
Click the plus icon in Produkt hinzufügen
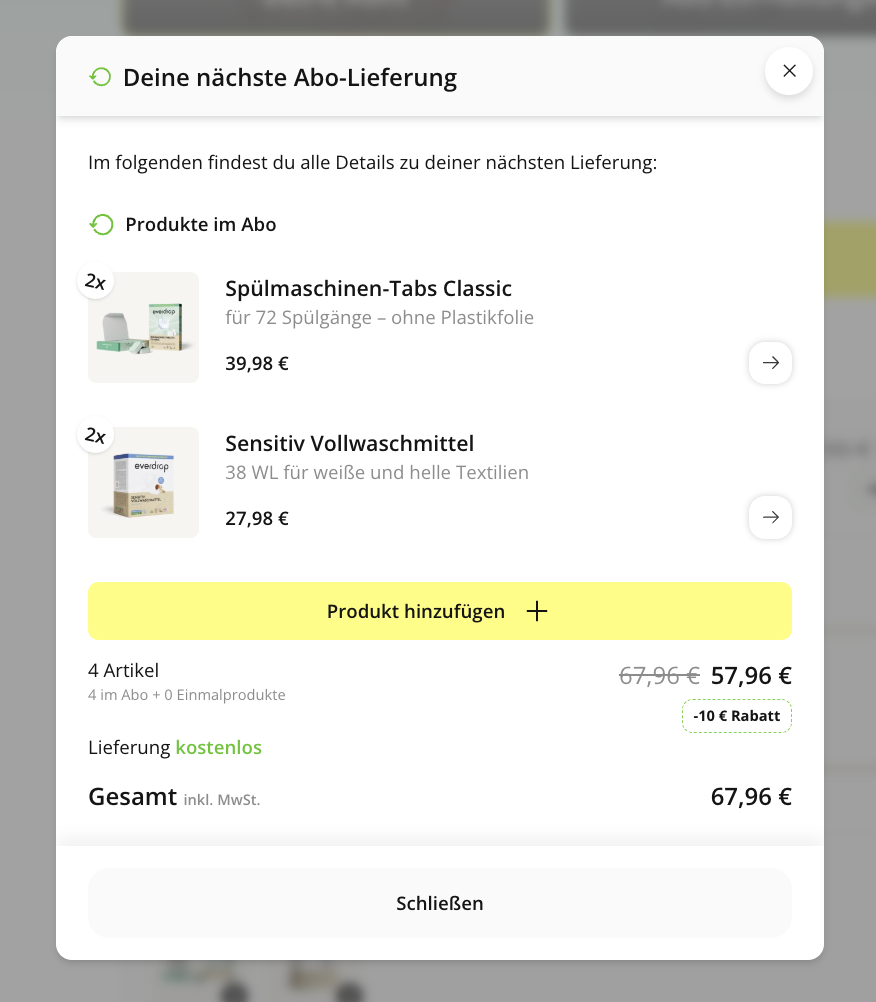click(x=537, y=611)
